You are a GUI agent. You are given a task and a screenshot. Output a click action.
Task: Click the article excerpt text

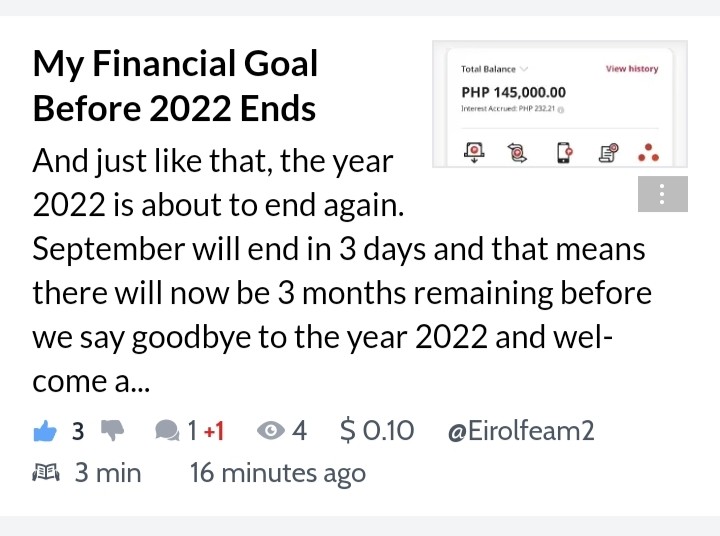click(x=342, y=271)
